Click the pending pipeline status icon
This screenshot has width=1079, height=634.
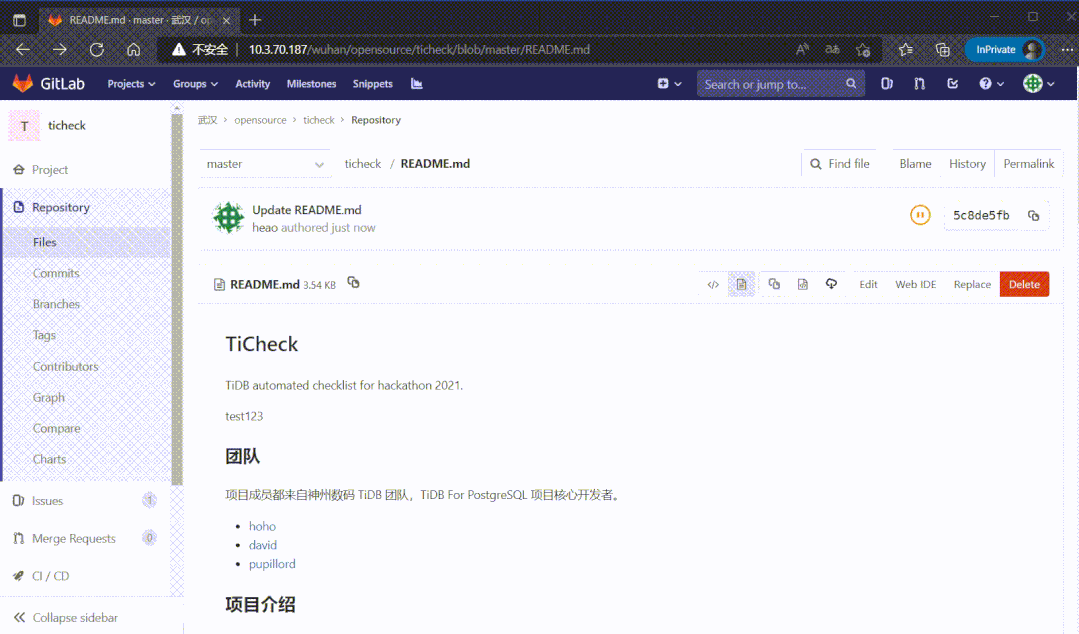(919, 215)
